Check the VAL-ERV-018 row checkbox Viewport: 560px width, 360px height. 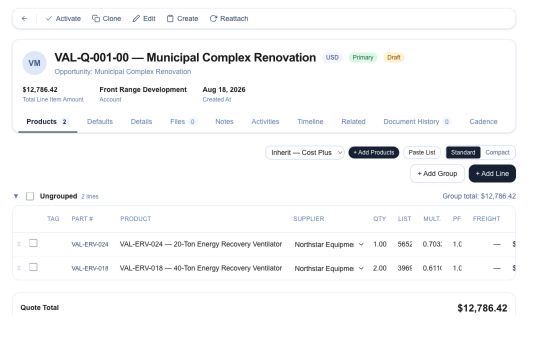tap(33, 267)
